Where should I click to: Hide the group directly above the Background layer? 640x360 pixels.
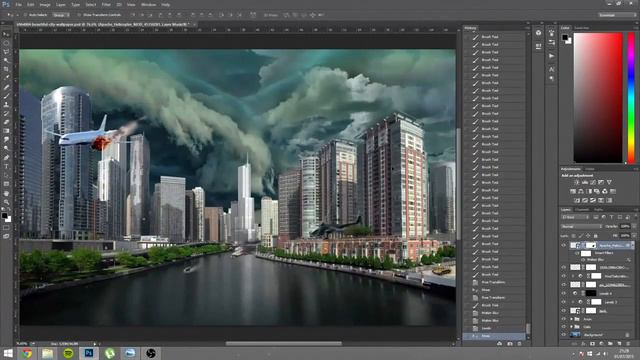coord(564,327)
